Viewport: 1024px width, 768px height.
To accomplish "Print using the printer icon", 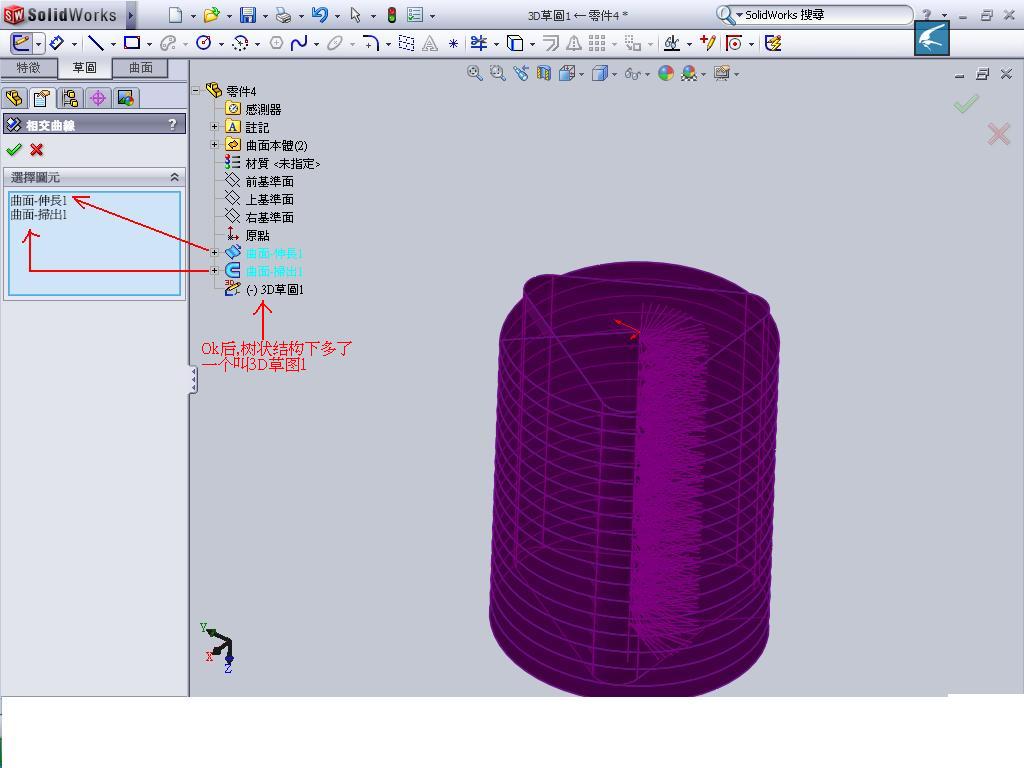I will (283, 14).
